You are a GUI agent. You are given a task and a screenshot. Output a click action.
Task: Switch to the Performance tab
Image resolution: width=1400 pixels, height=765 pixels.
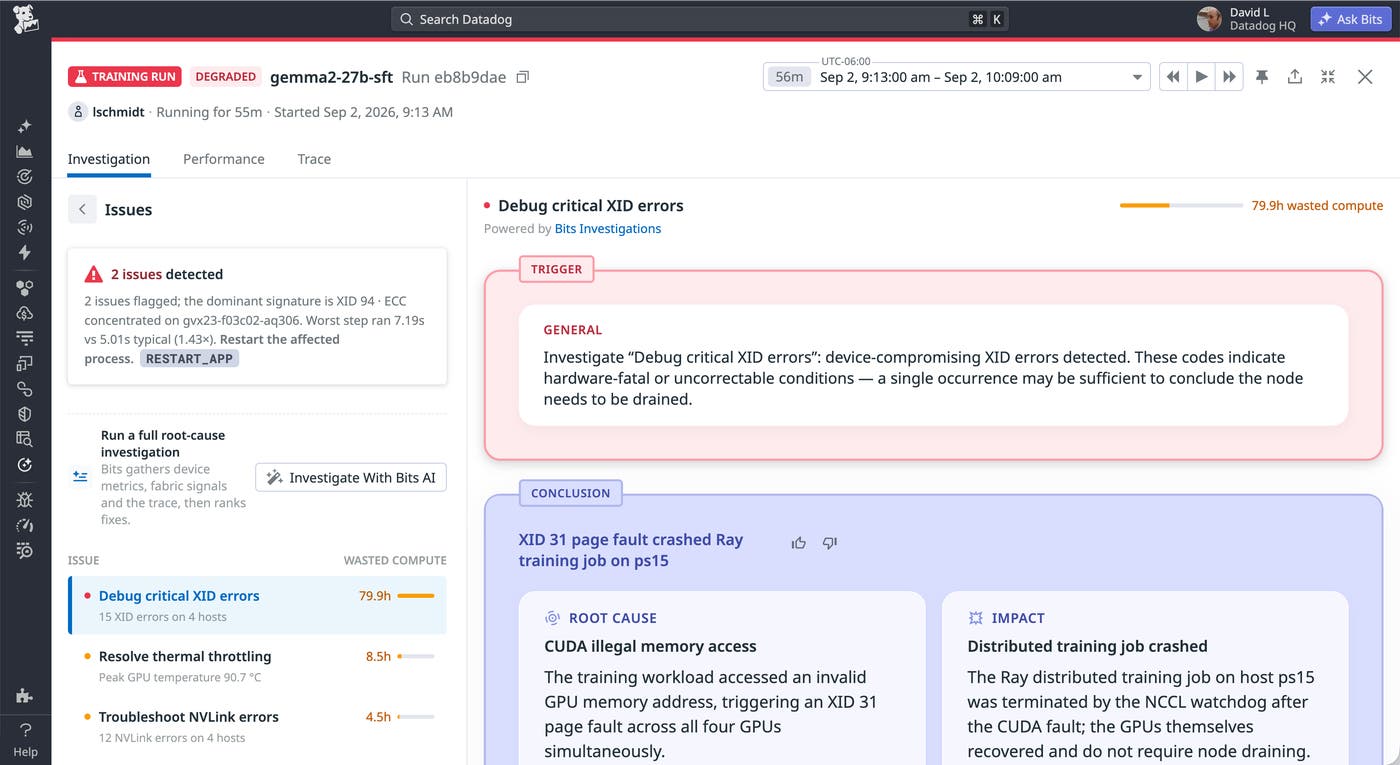coord(224,159)
